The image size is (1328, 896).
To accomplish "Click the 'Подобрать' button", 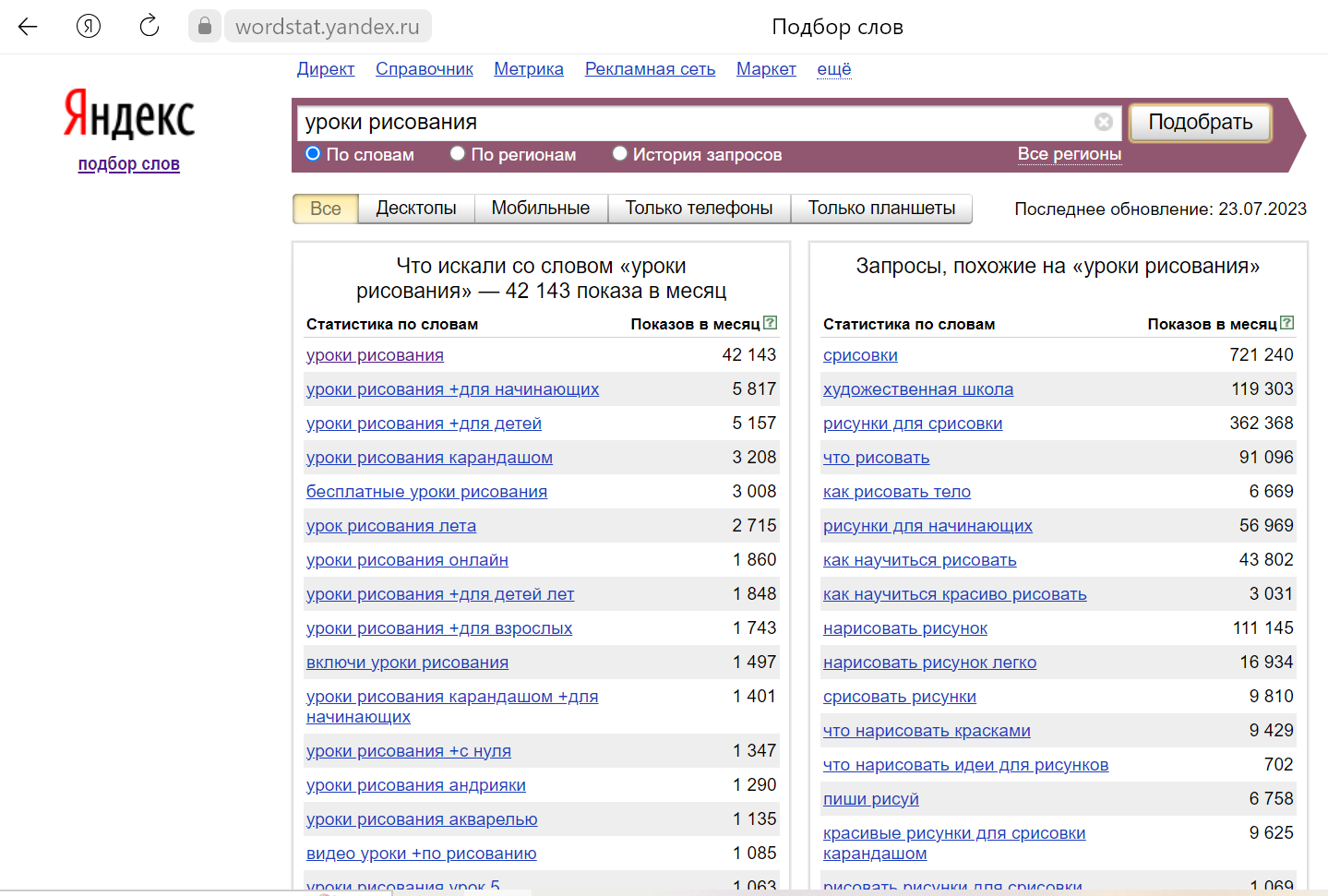I will [x=1201, y=122].
